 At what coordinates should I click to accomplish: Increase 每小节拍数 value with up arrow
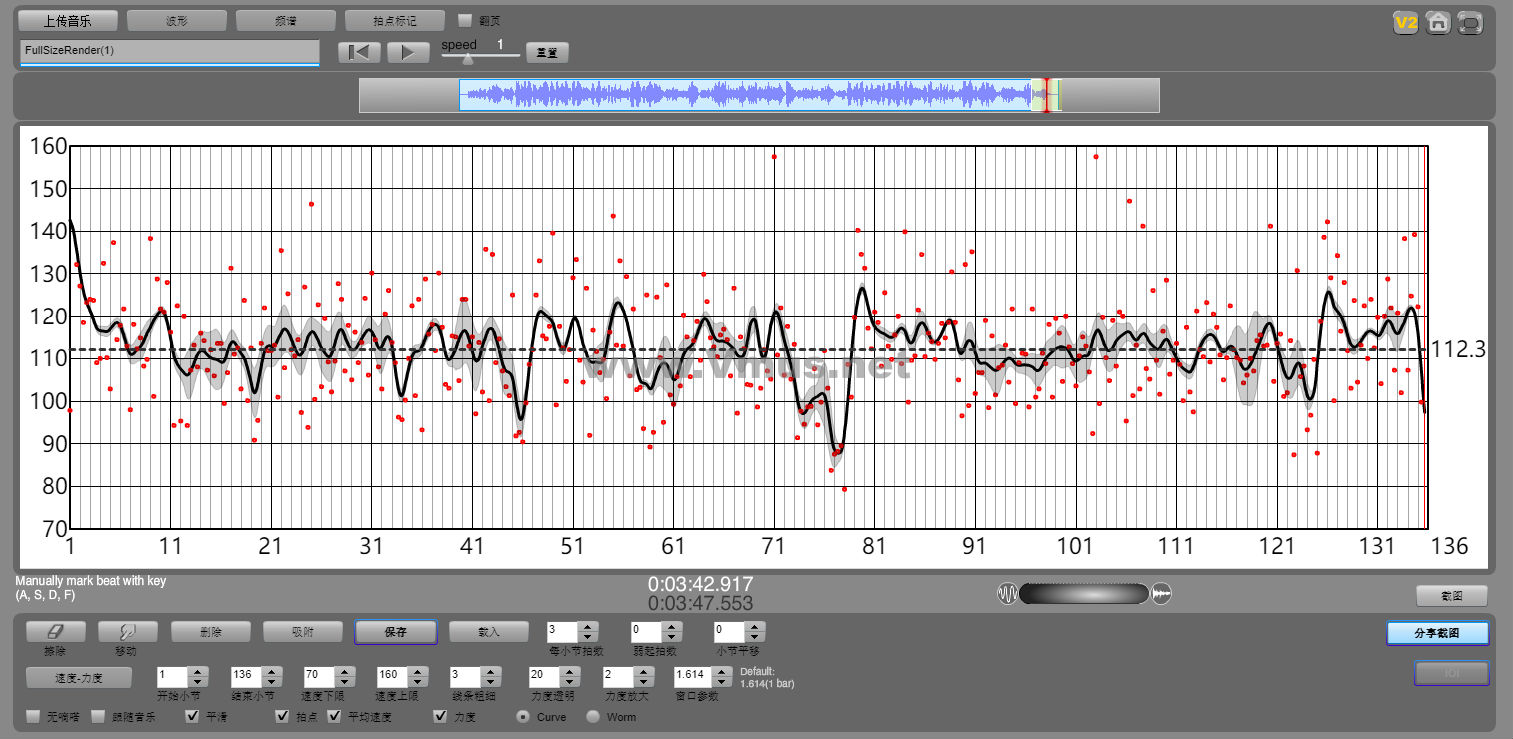coord(589,627)
